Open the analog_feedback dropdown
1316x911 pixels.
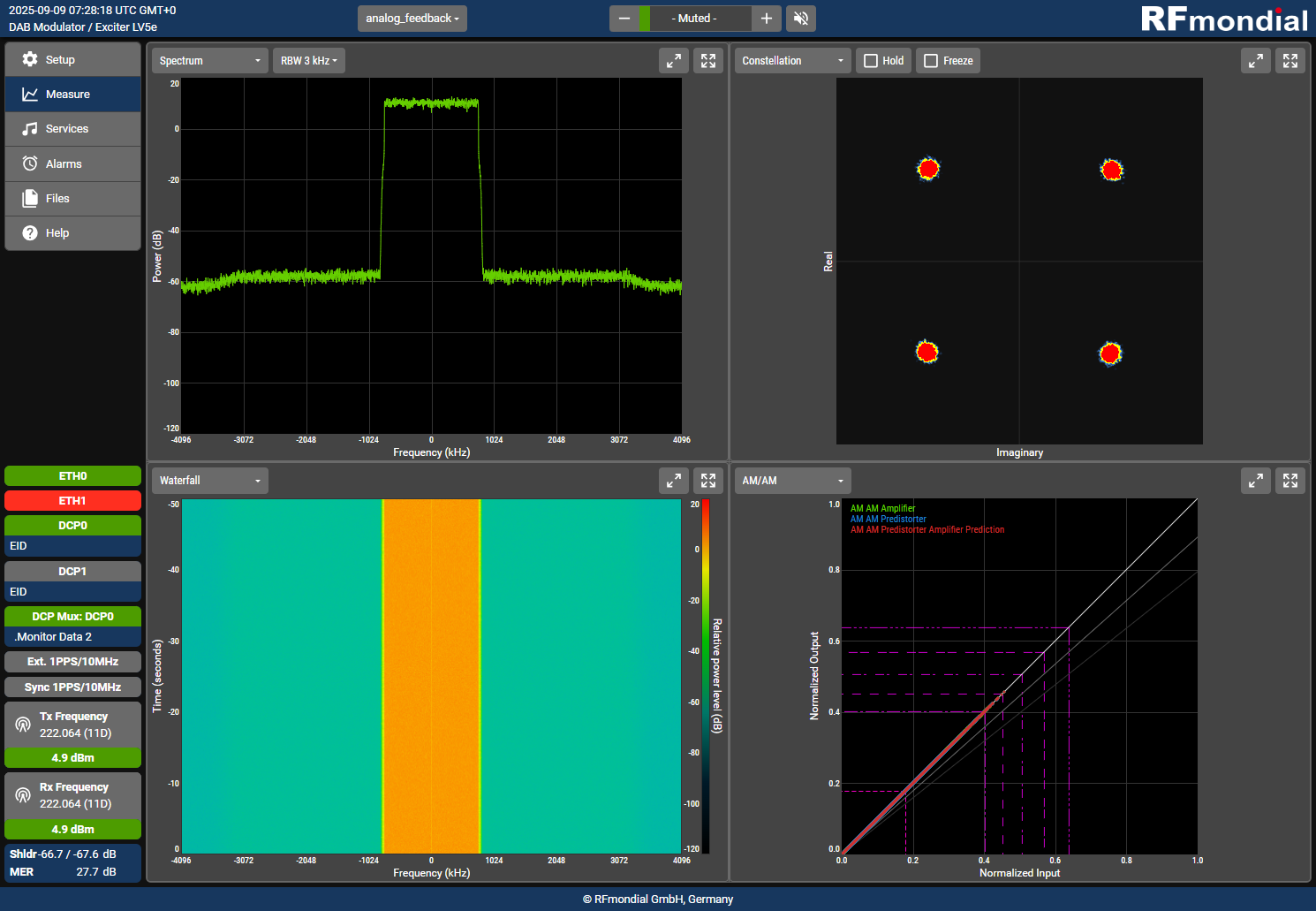click(x=412, y=19)
